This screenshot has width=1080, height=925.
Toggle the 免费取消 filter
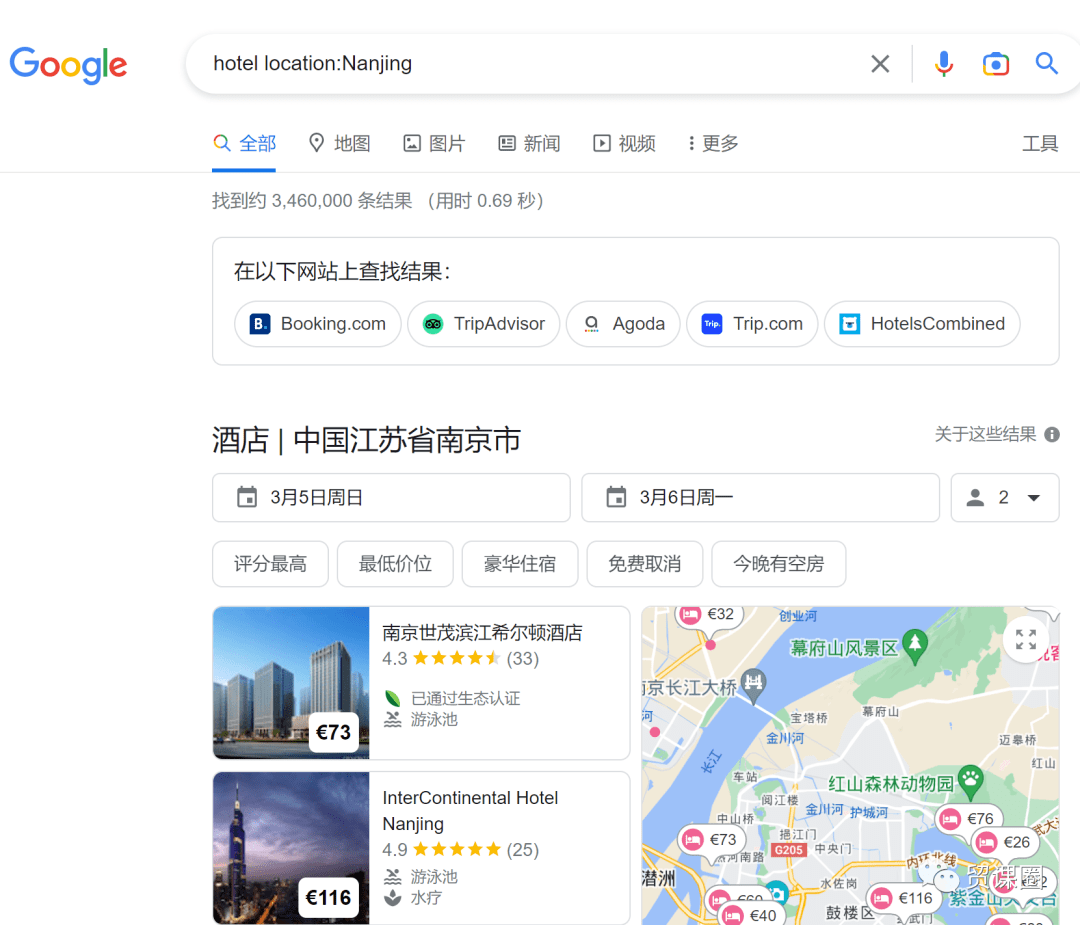(x=645, y=564)
